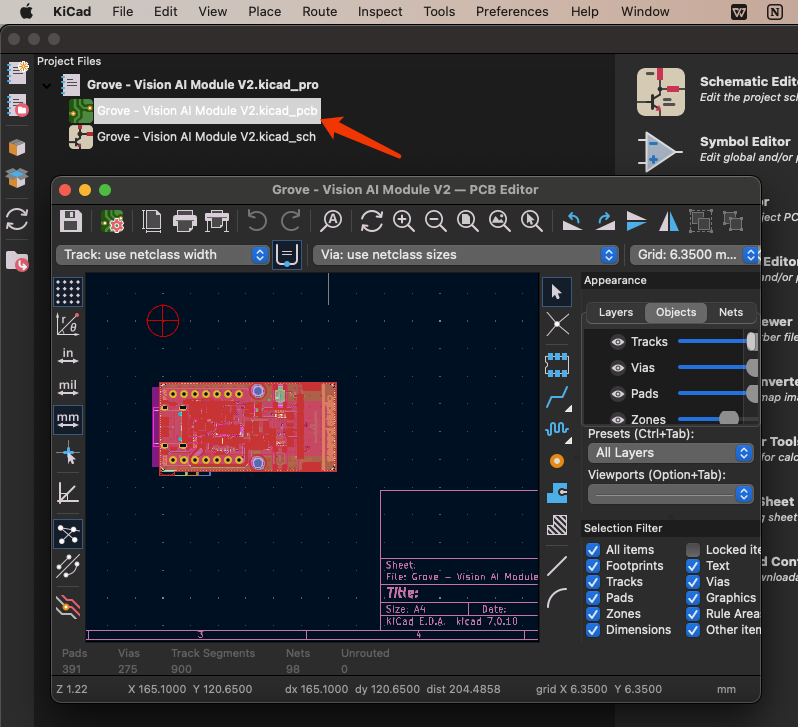Switch units to inches

(x=68, y=355)
